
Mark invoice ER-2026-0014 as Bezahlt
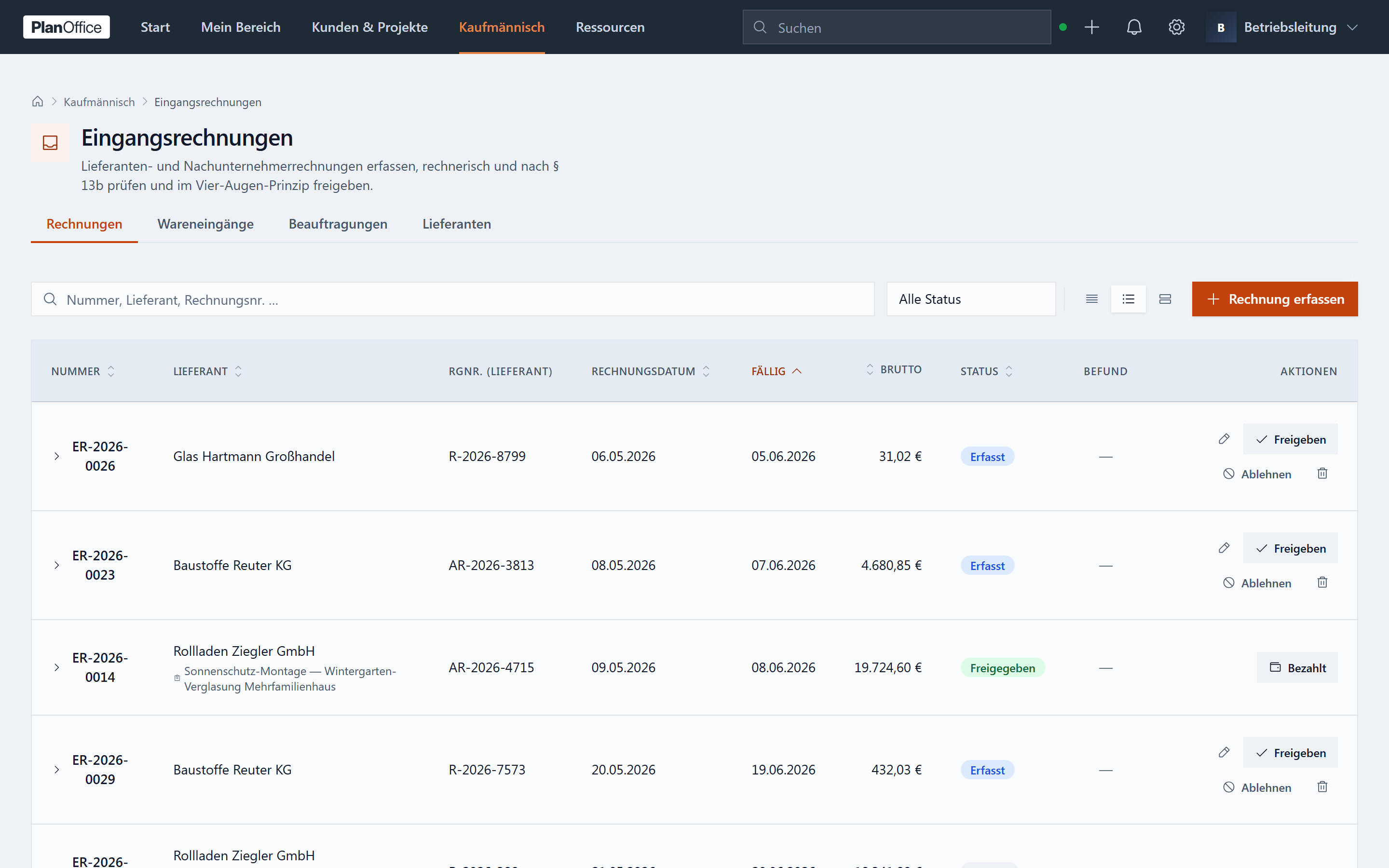point(1297,668)
